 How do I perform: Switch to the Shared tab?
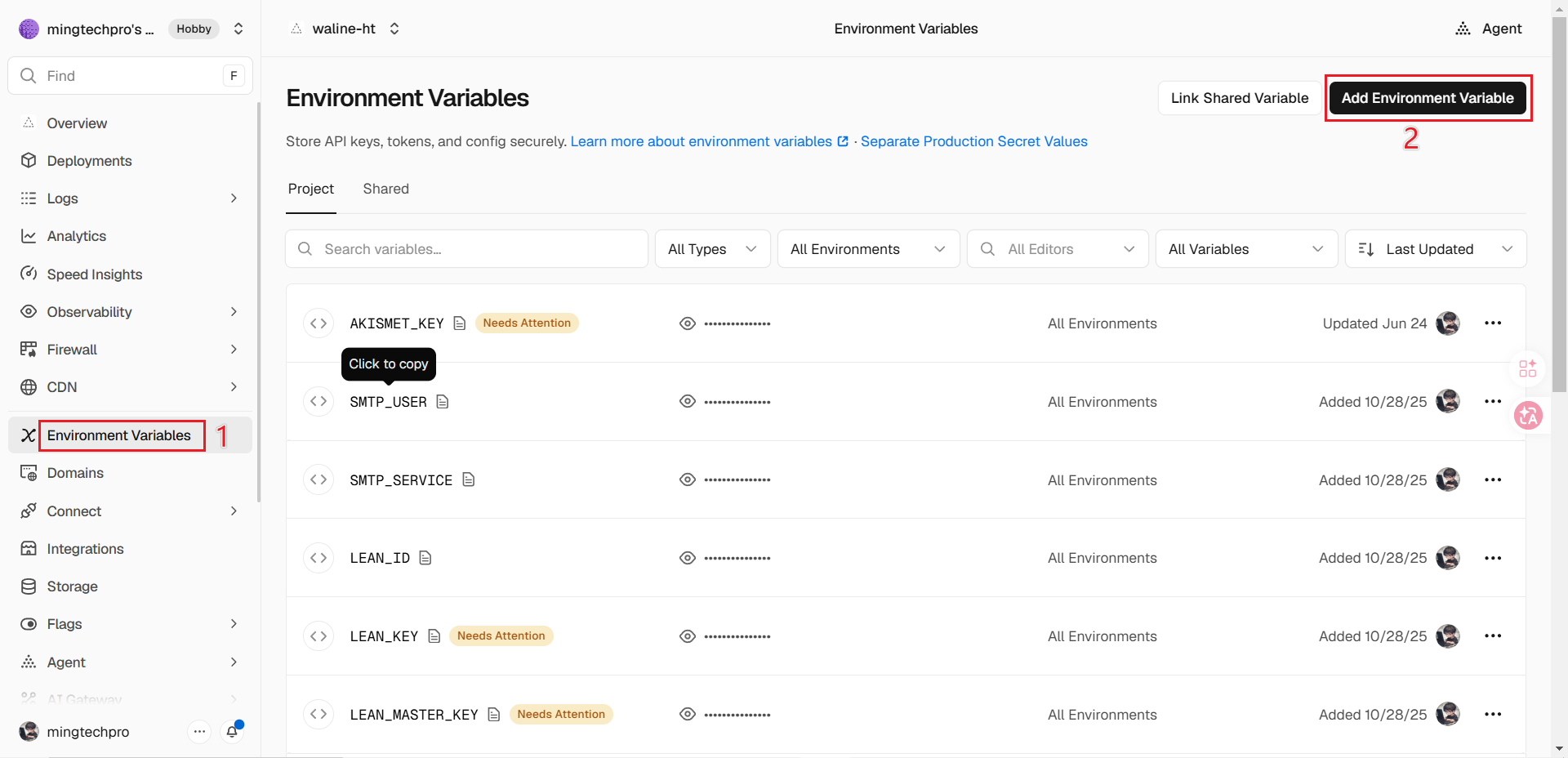(386, 189)
